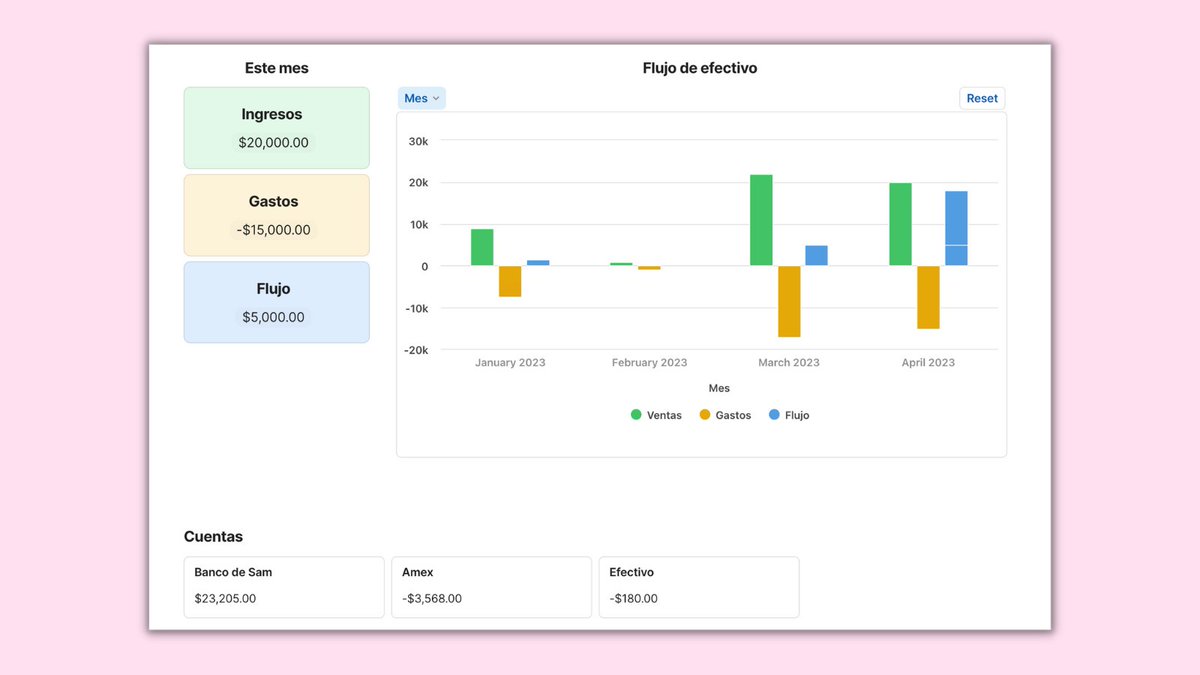Click the -$180.00 Efectivo balance
The height and width of the screenshot is (675, 1200).
[x=634, y=599]
